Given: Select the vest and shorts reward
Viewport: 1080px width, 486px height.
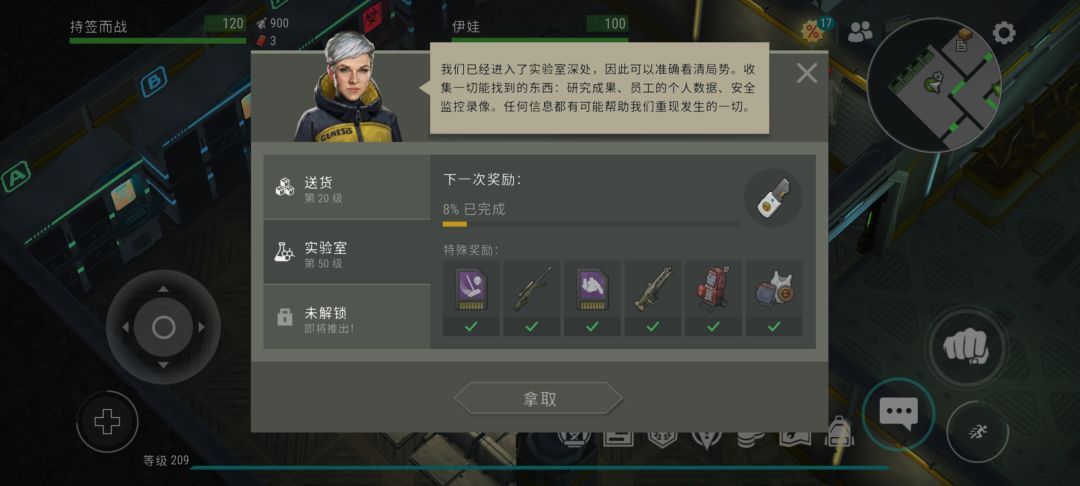Looking at the screenshot, I should [773, 289].
